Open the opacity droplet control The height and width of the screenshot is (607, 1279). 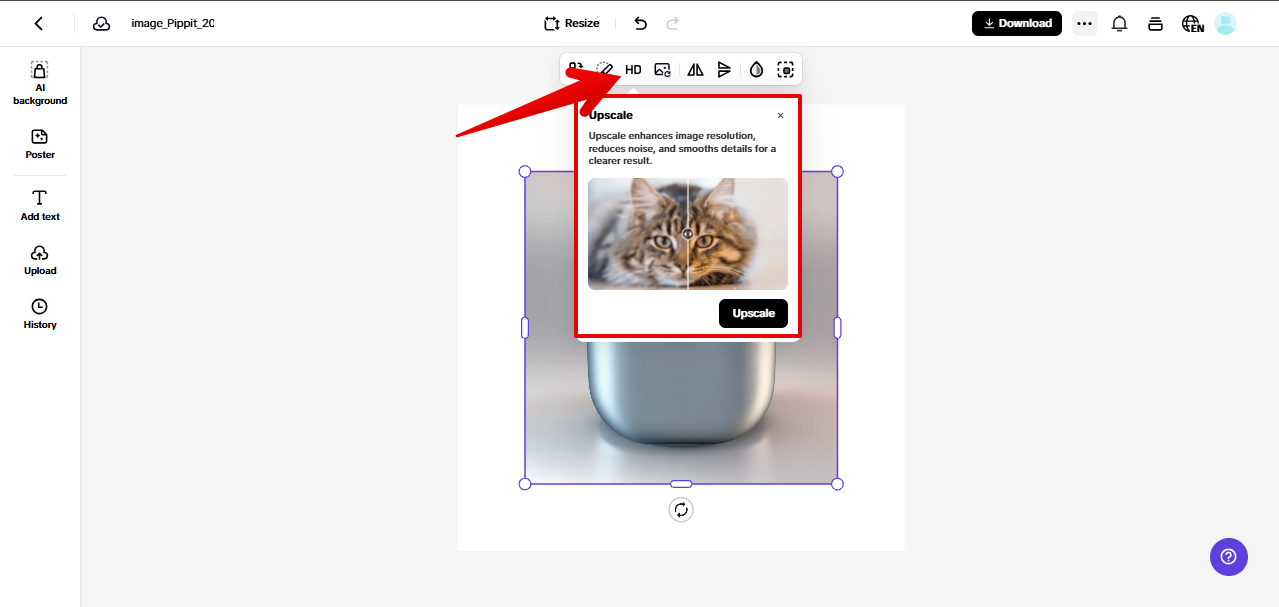pos(756,69)
